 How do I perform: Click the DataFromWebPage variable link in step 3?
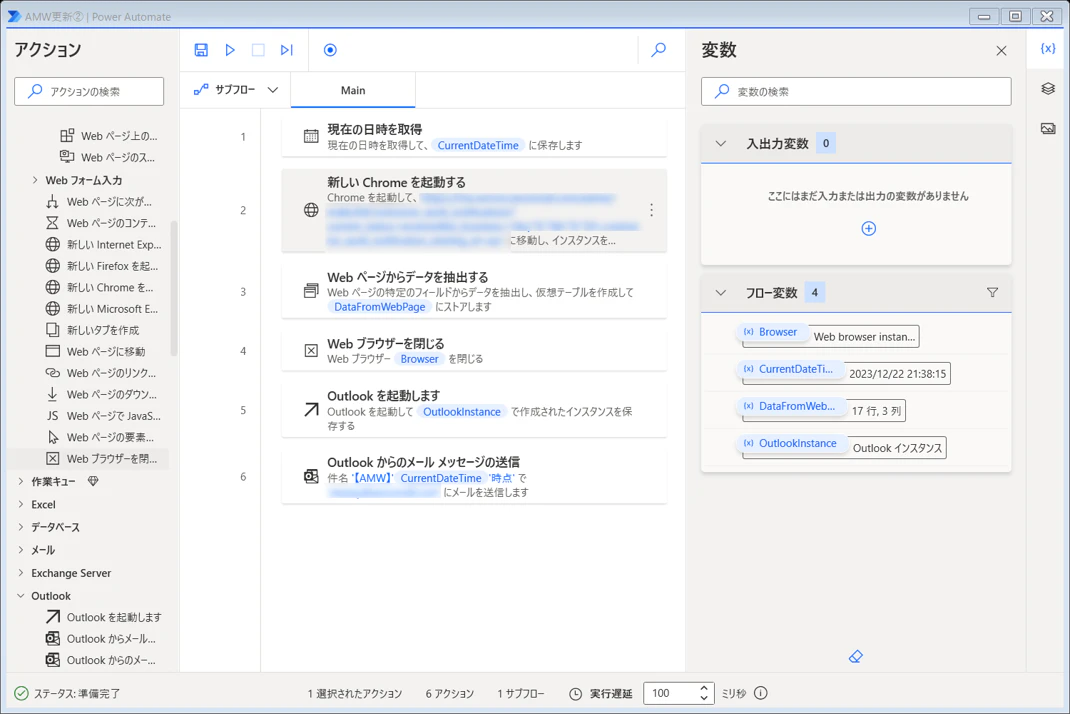click(379, 307)
